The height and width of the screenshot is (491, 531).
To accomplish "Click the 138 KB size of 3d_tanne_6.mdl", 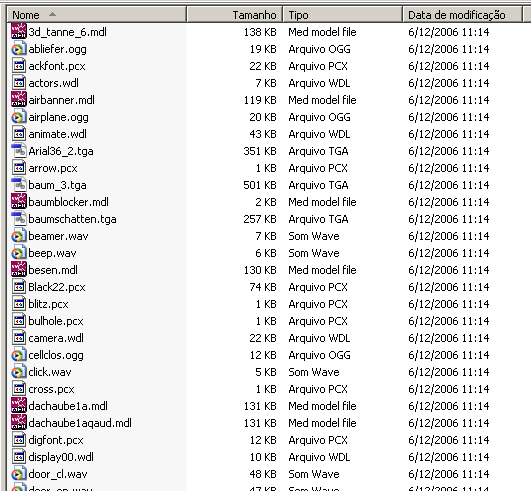I will point(260,32).
